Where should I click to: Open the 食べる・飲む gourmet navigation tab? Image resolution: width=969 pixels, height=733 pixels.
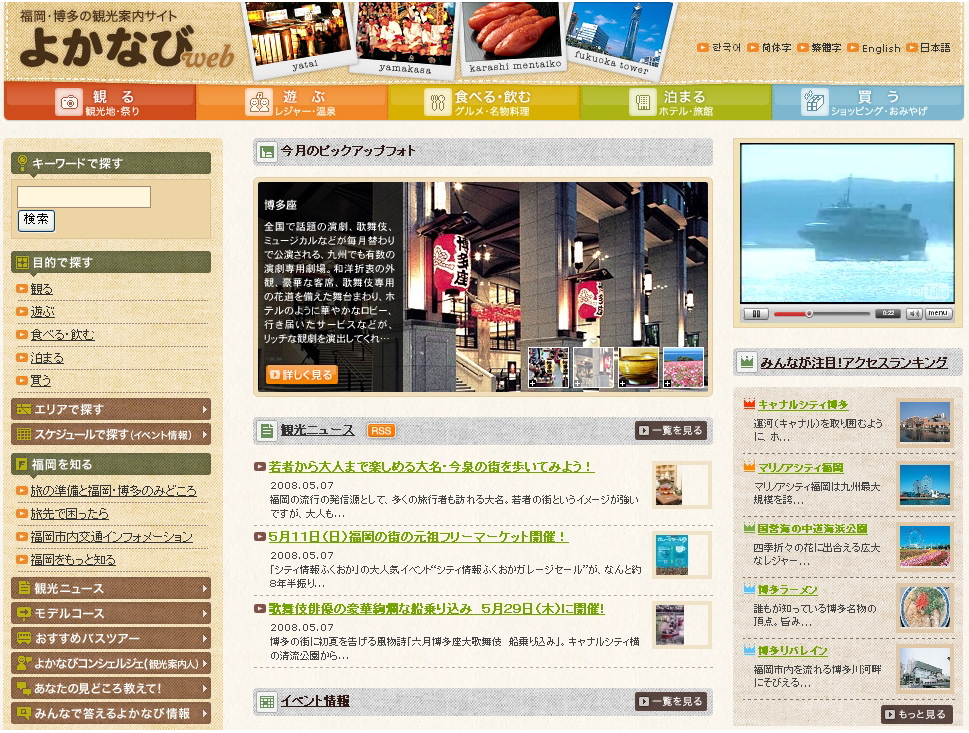point(483,102)
